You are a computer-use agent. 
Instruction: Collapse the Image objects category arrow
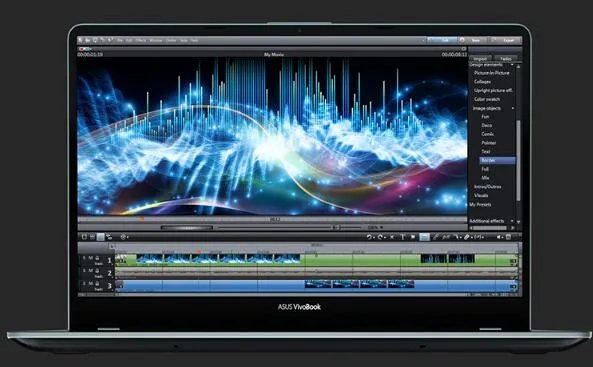513,108
